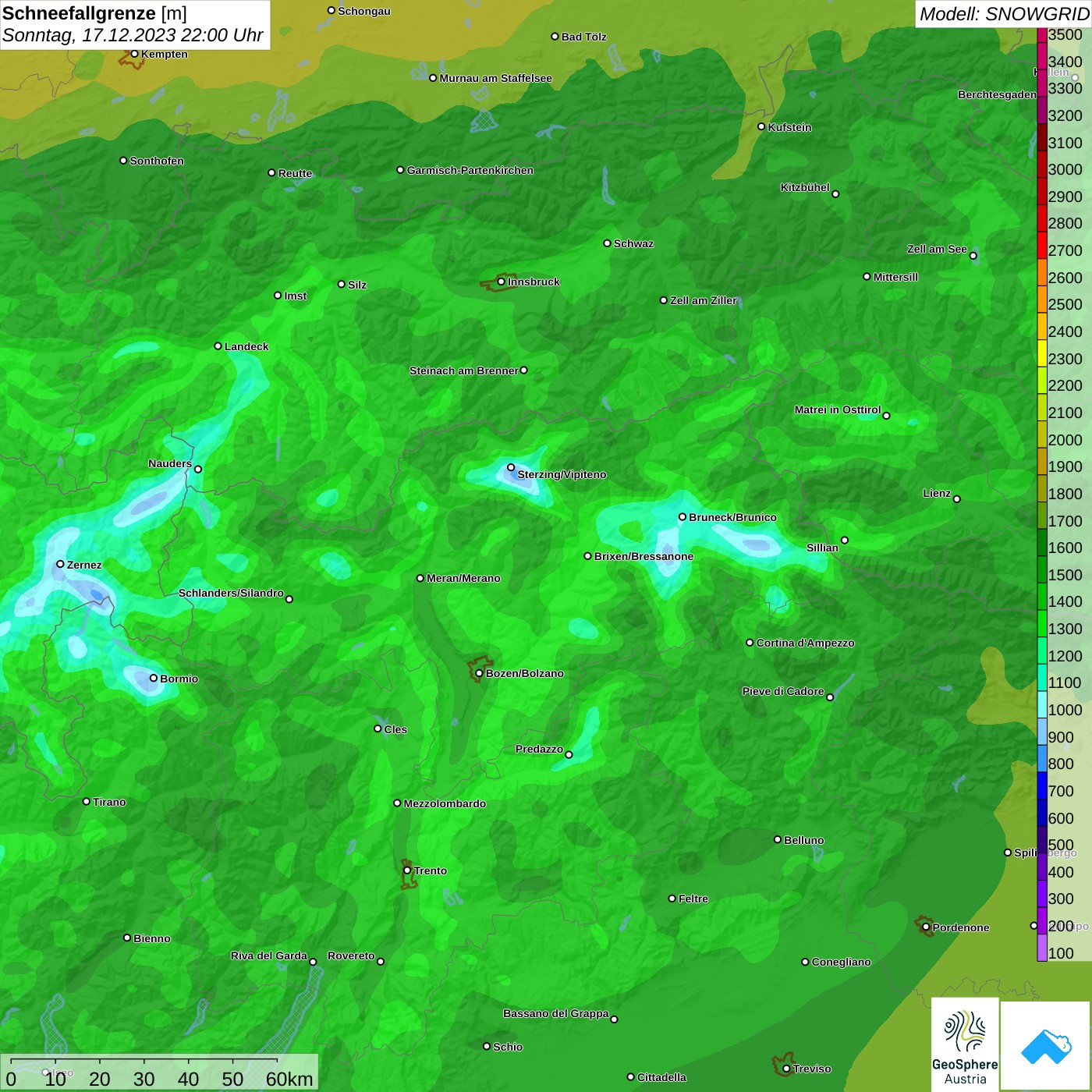Click the Belluno location dot

pos(778,839)
